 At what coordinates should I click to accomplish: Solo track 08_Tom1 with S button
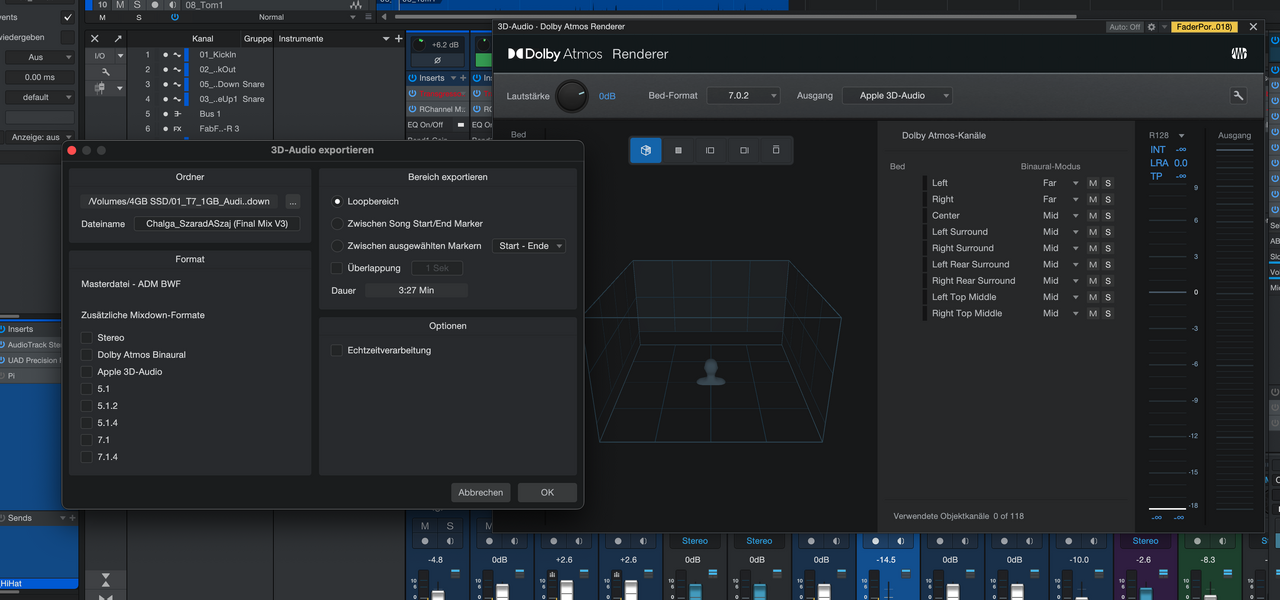tap(136, 5)
